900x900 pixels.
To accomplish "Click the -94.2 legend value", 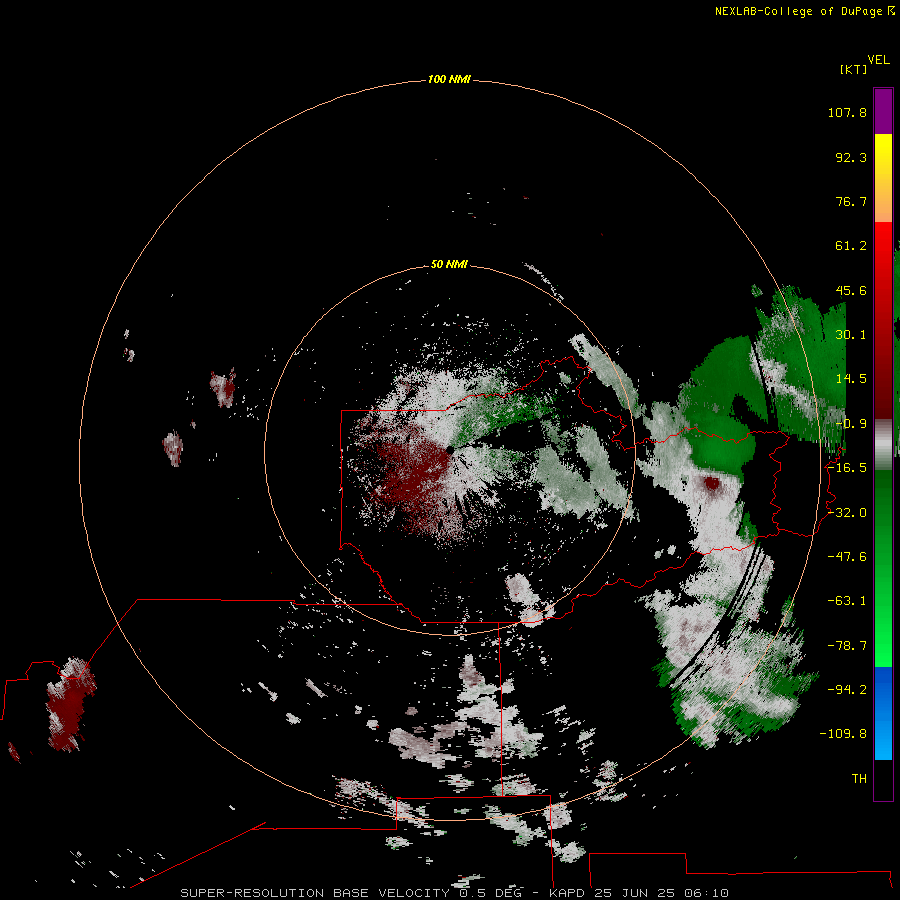I will coord(847,690).
